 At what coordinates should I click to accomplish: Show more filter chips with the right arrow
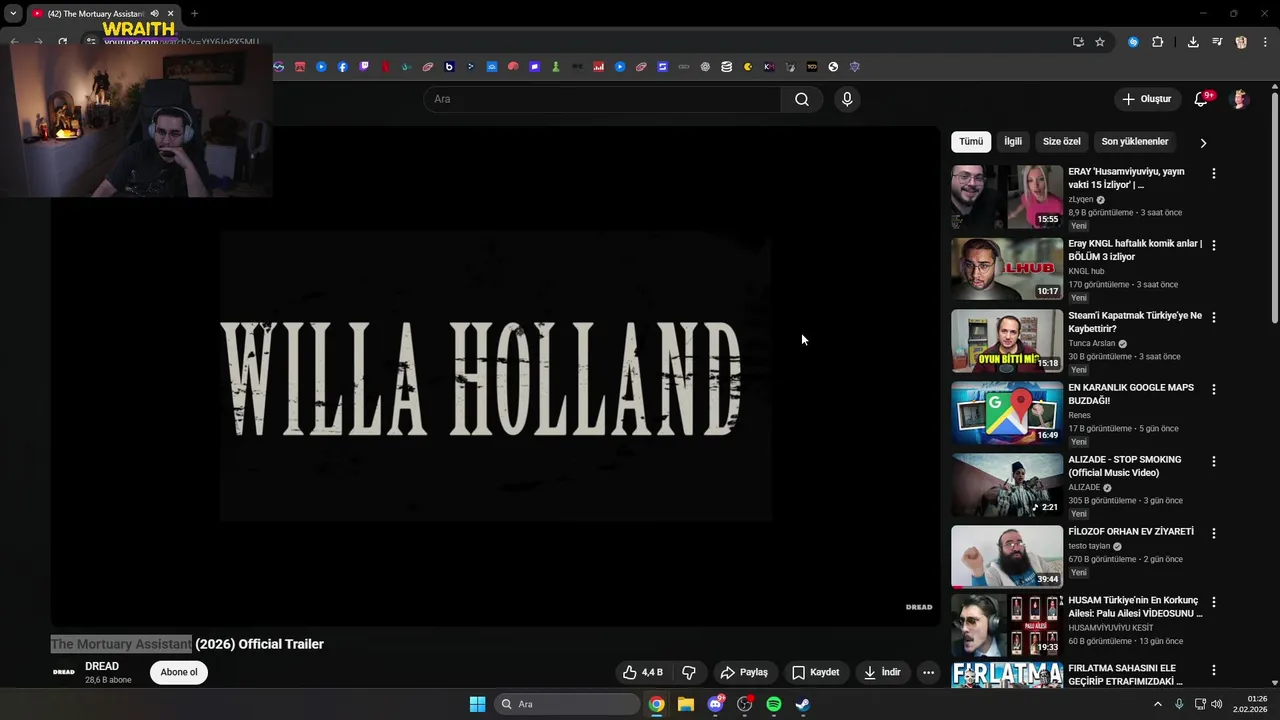[1203, 143]
